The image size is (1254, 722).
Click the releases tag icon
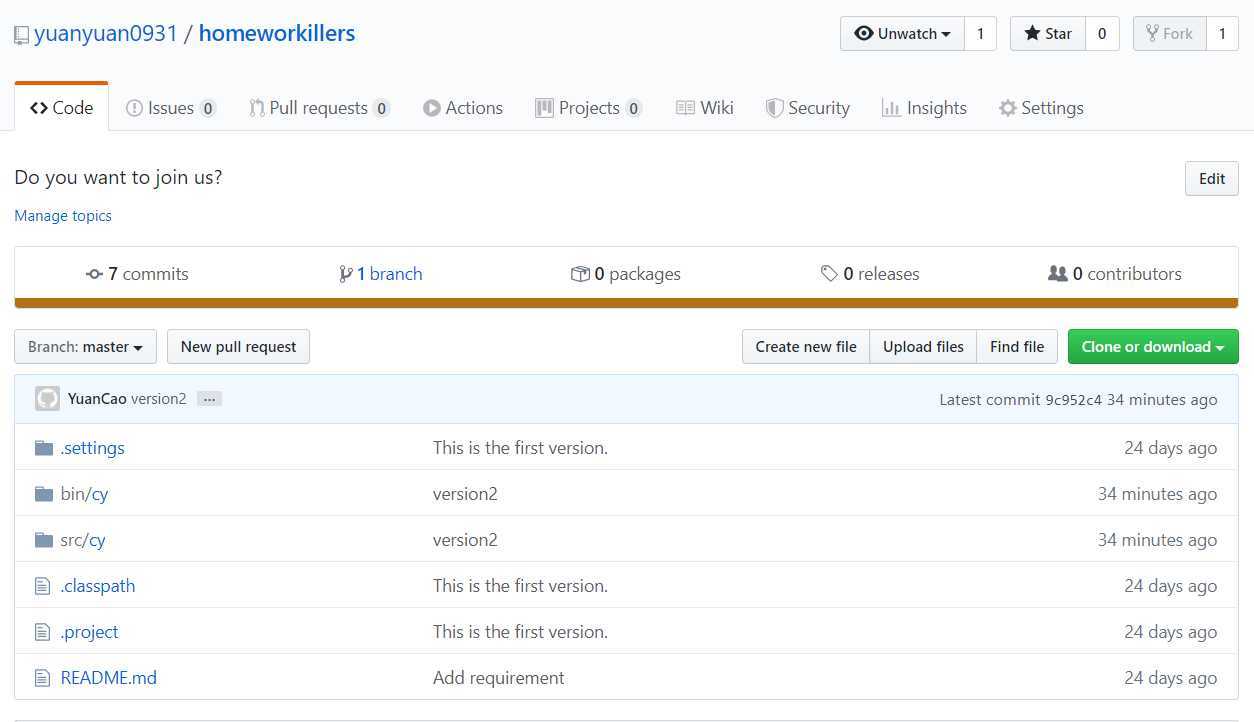829,274
